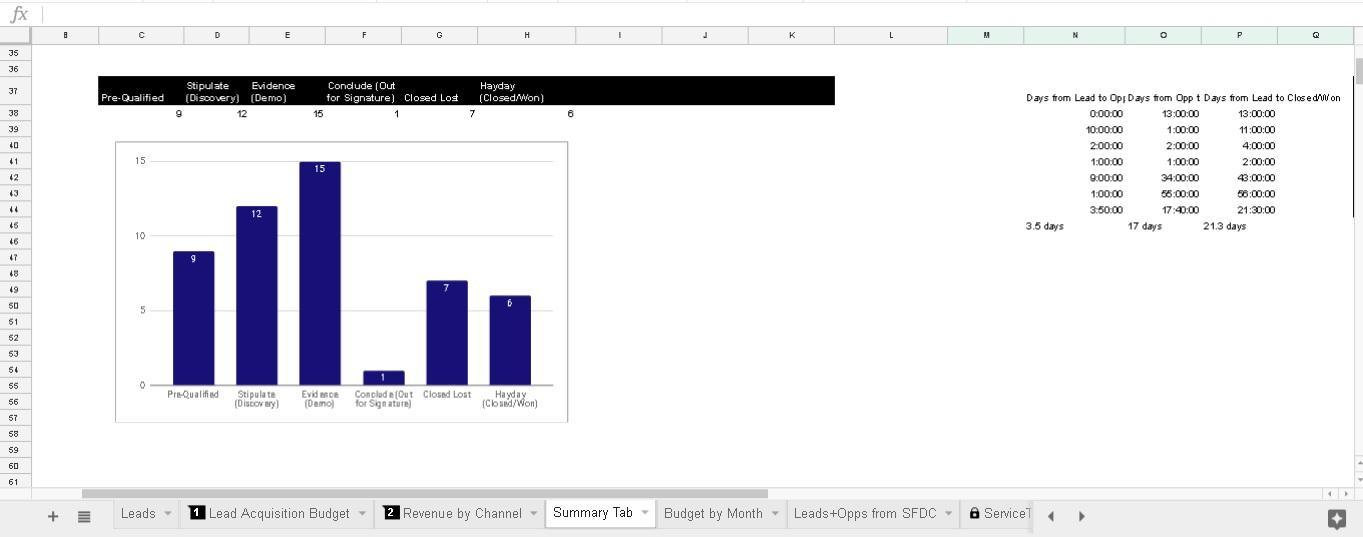Click in the formula bar input
Viewport: 1363px width, 537px height.
coord(700,14)
